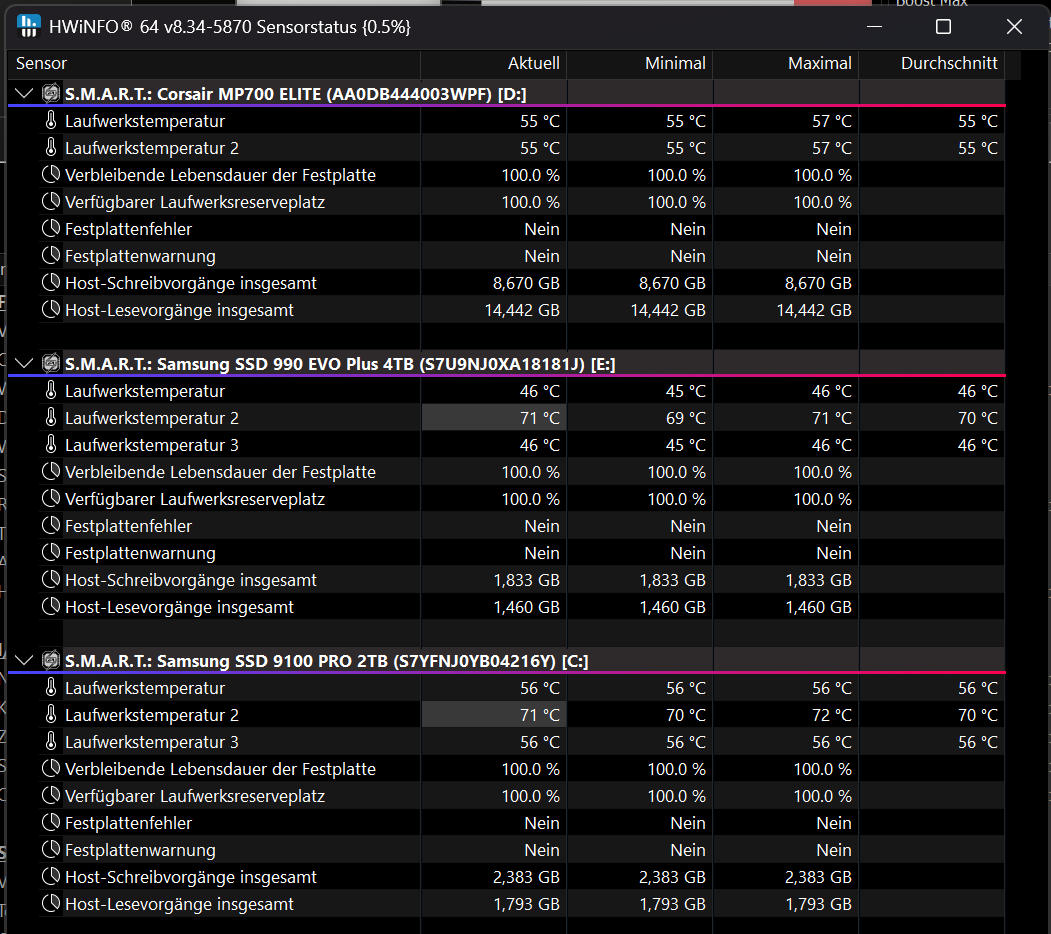The image size is (1051, 934).
Task: Click the thermometer icon of 9100 PRO Laufwerkstemperatur 3
Action: click(x=51, y=742)
